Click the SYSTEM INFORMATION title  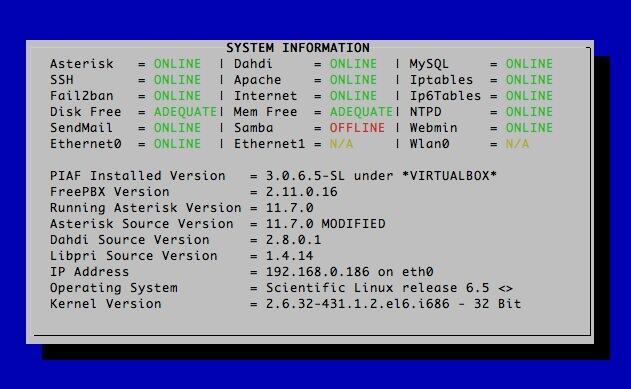298,48
